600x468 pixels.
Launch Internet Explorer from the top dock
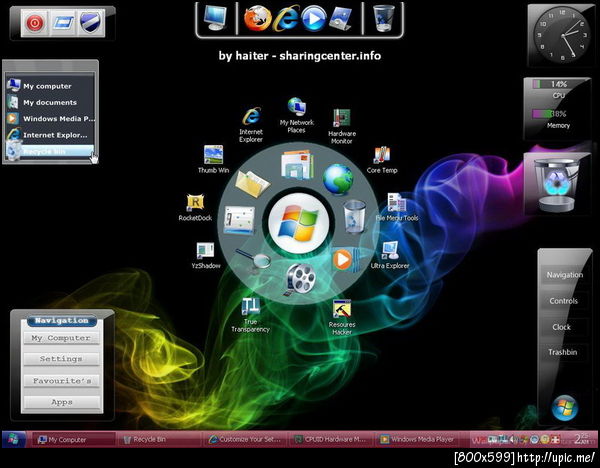286,18
